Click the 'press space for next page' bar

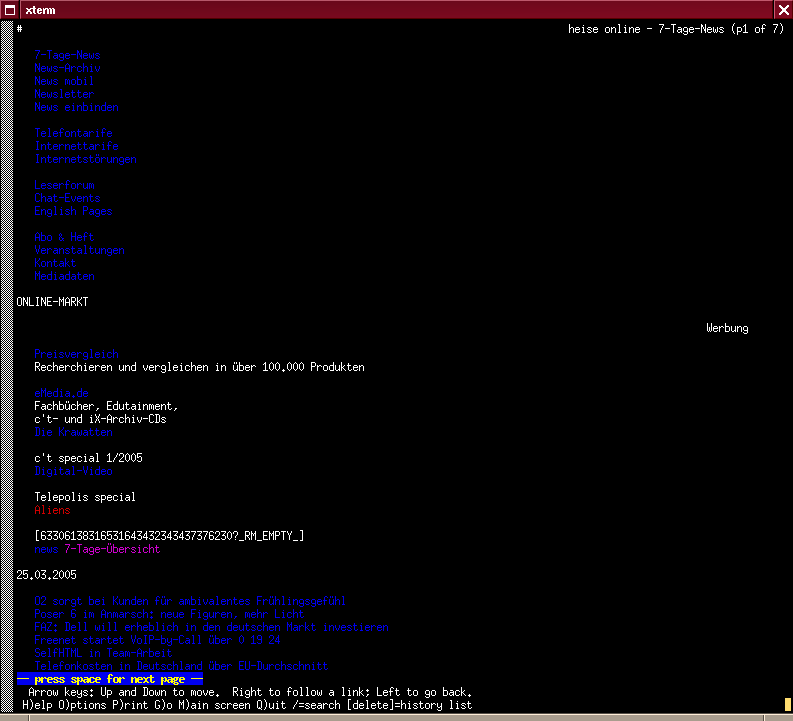click(110, 679)
